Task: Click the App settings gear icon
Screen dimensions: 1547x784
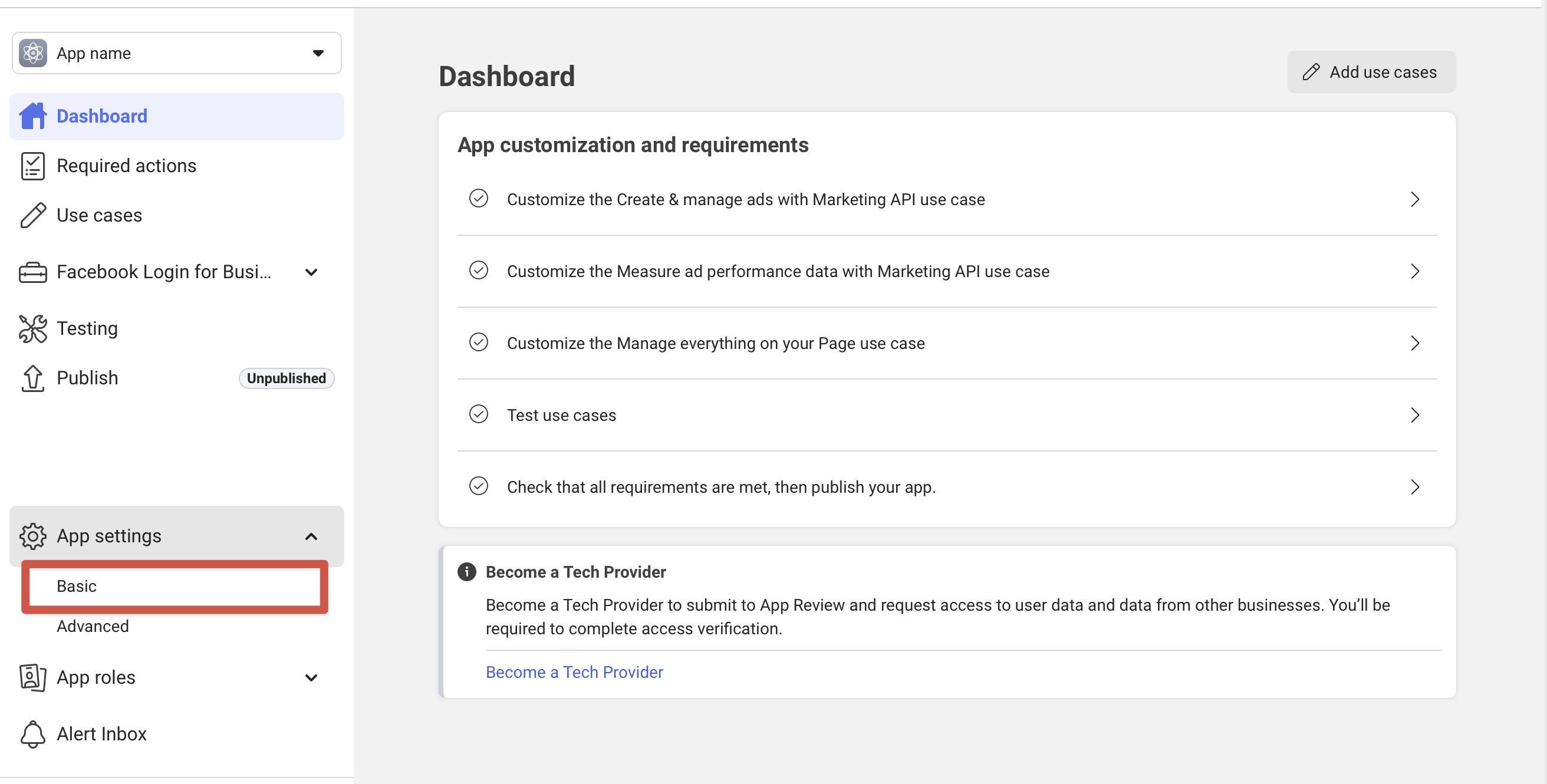Action: coord(33,536)
